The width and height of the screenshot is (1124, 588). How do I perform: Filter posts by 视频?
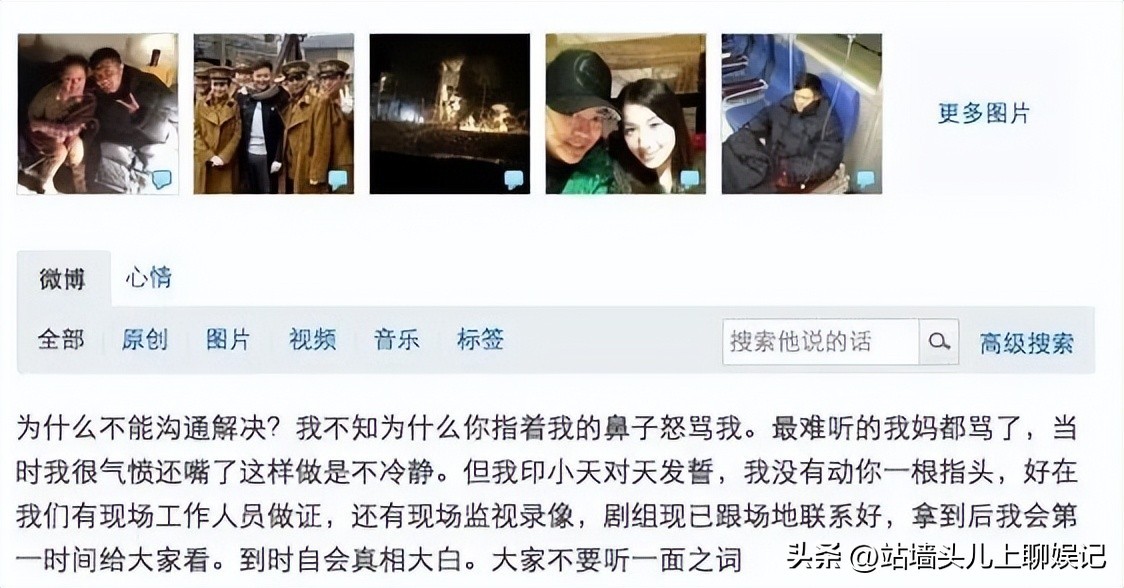(x=313, y=339)
